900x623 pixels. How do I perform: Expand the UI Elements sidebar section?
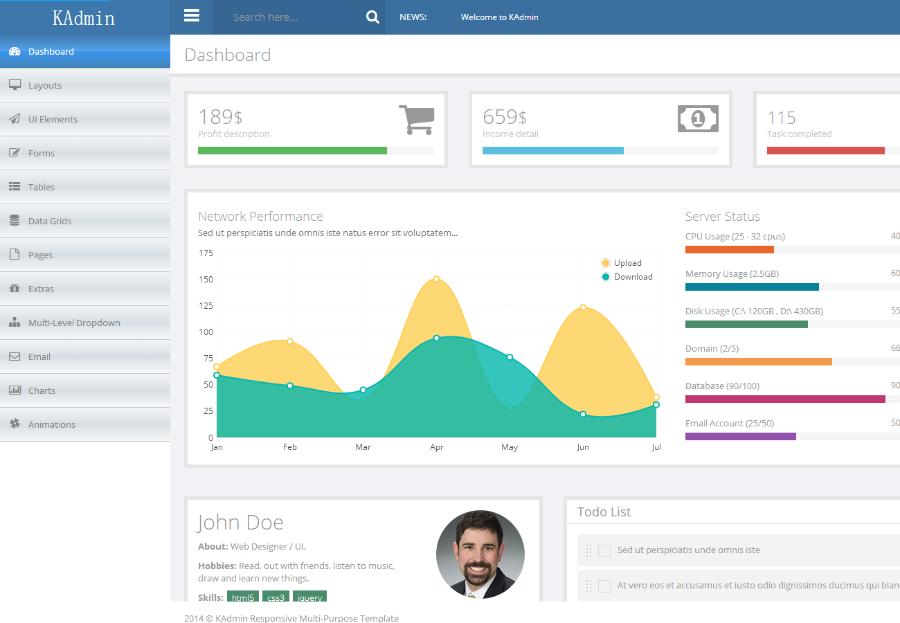click(52, 119)
